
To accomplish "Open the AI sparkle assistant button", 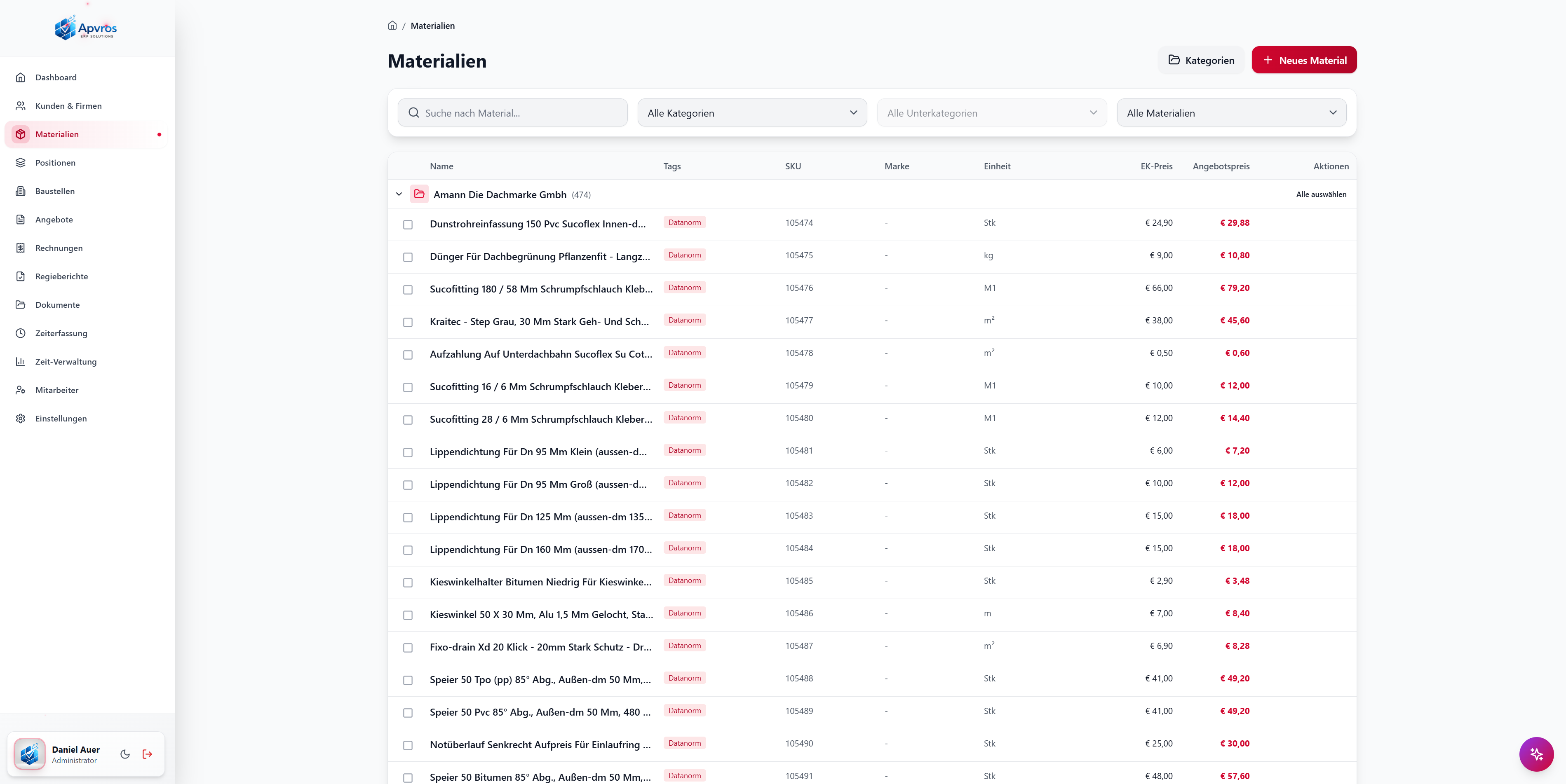I will click(1536, 754).
